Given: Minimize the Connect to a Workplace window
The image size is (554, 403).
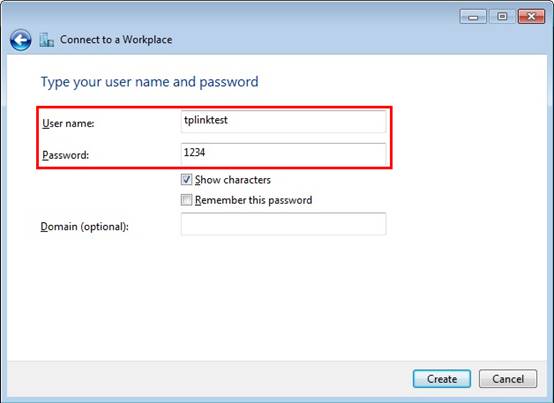Looking at the screenshot, I should point(473,17).
